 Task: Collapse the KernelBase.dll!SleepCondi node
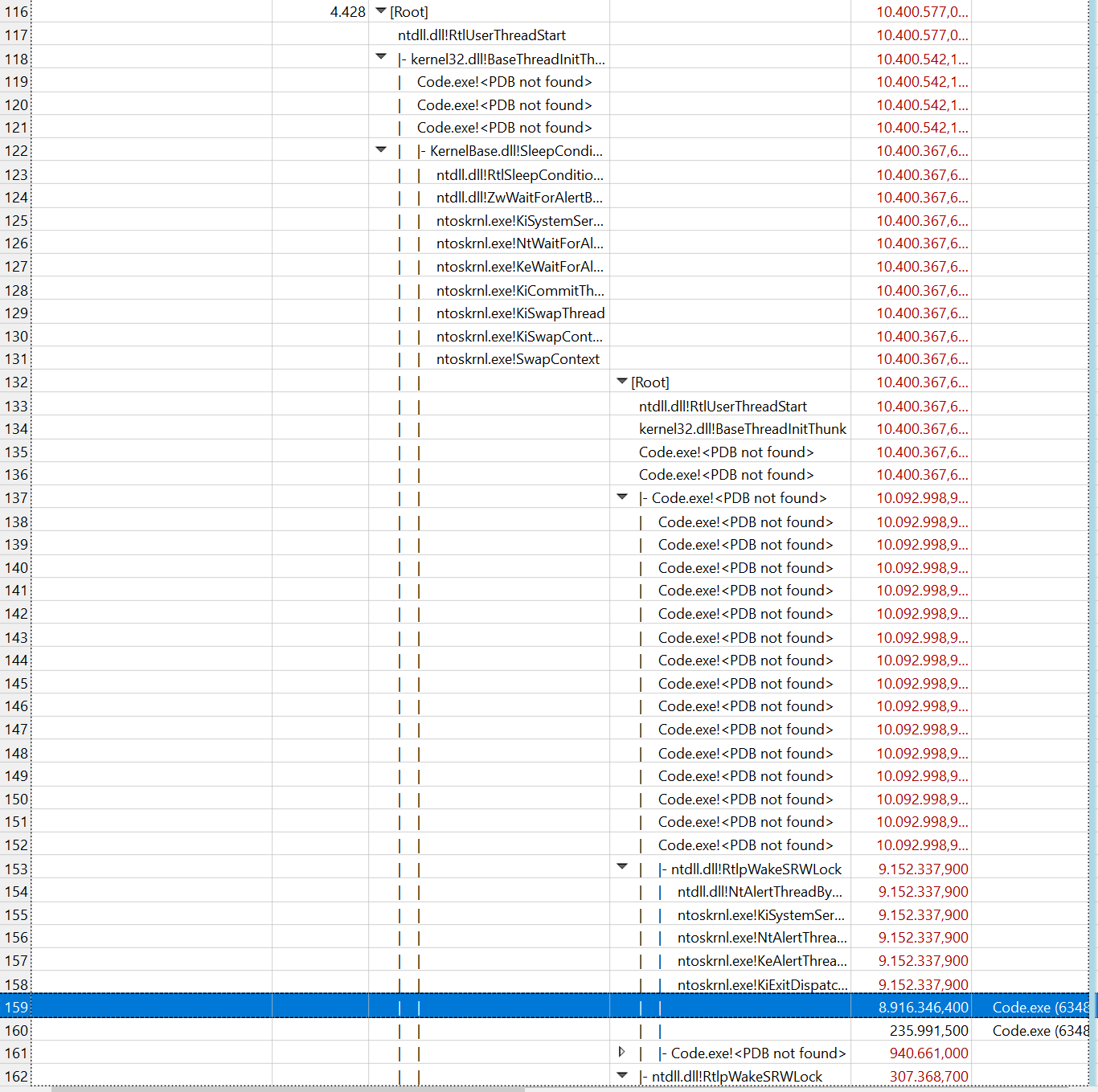(x=379, y=150)
